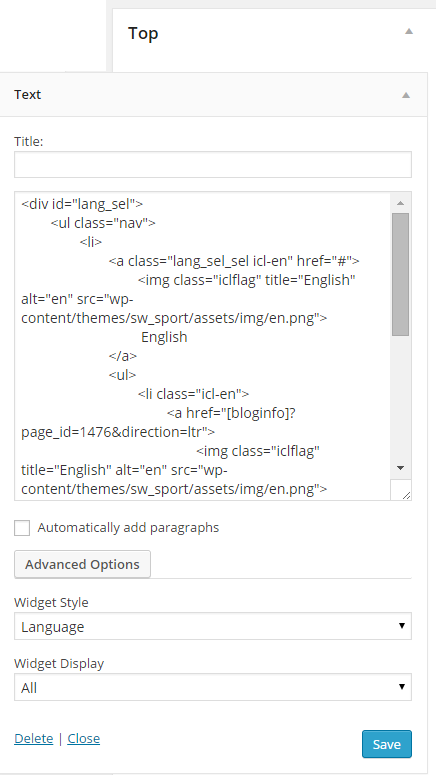Collapse the Top widget area arrow
This screenshot has height=775, width=436.
coord(408,31)
